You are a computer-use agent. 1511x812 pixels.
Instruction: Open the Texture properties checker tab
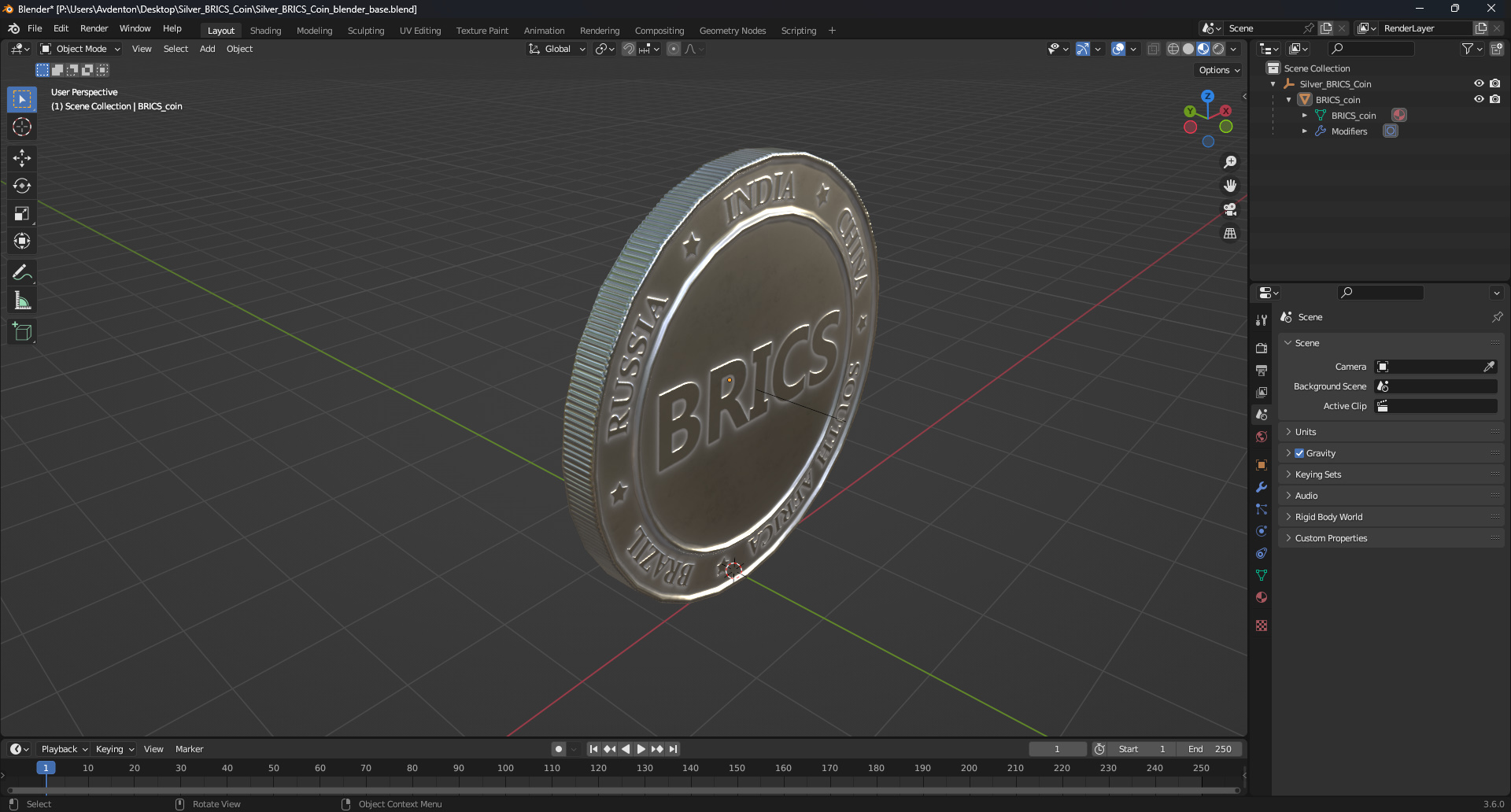[x=1262, y=626]
